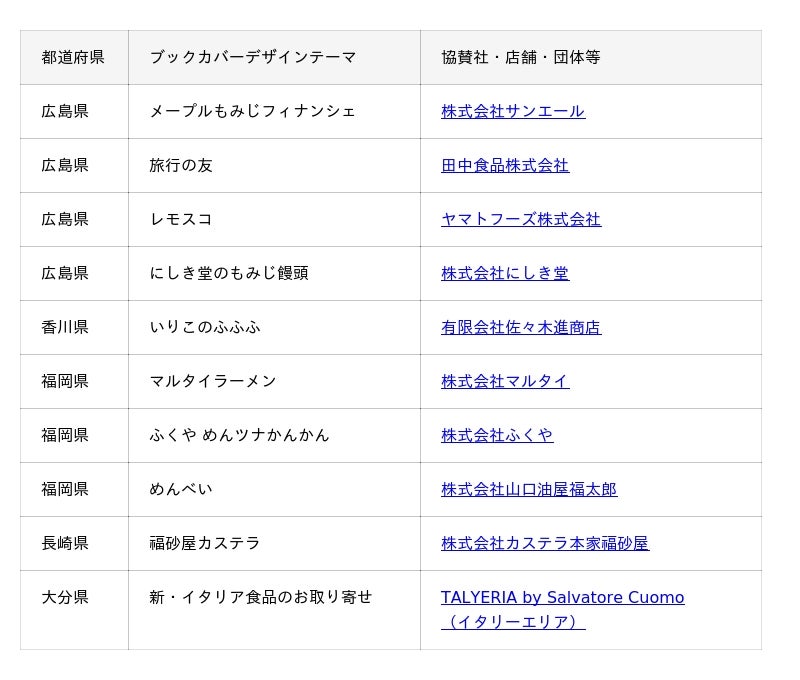Follow 株式会社カステラ本家福砂屋 link
This screenshot has width=800, height=680.
(x=545, y=544)
